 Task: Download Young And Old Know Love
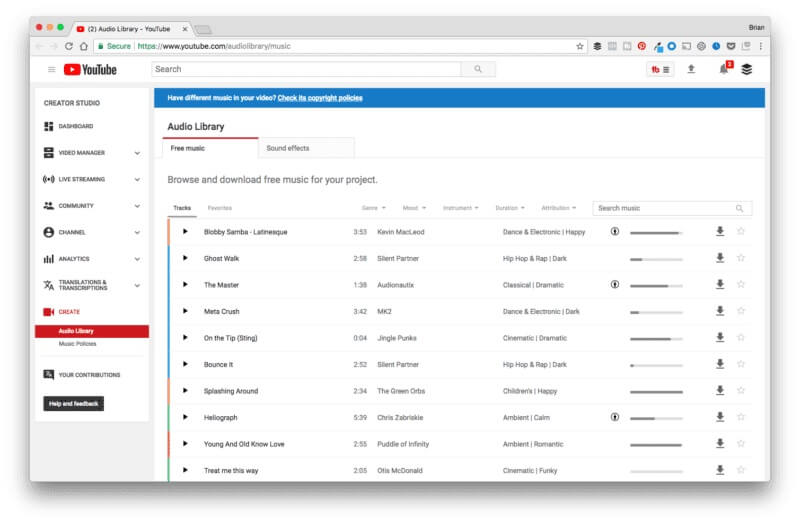coord(720,443)
